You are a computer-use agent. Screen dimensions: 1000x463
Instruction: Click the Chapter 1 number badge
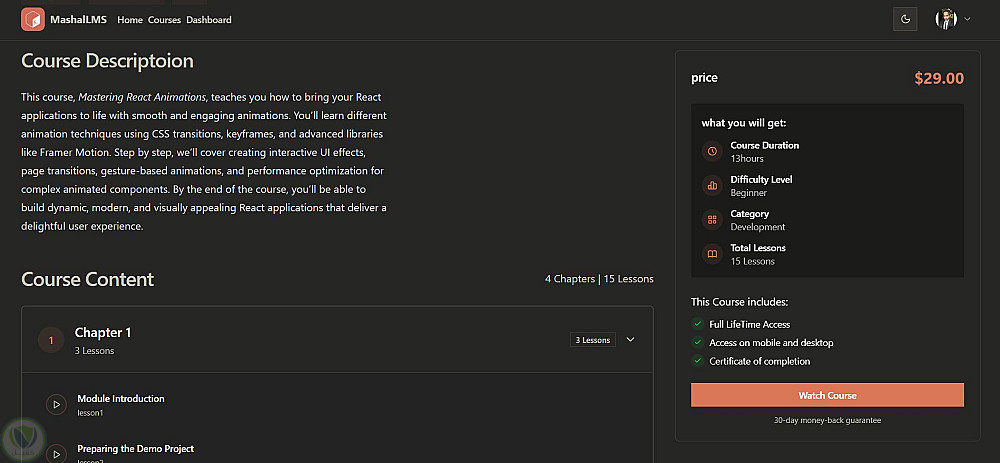[51, 340]
